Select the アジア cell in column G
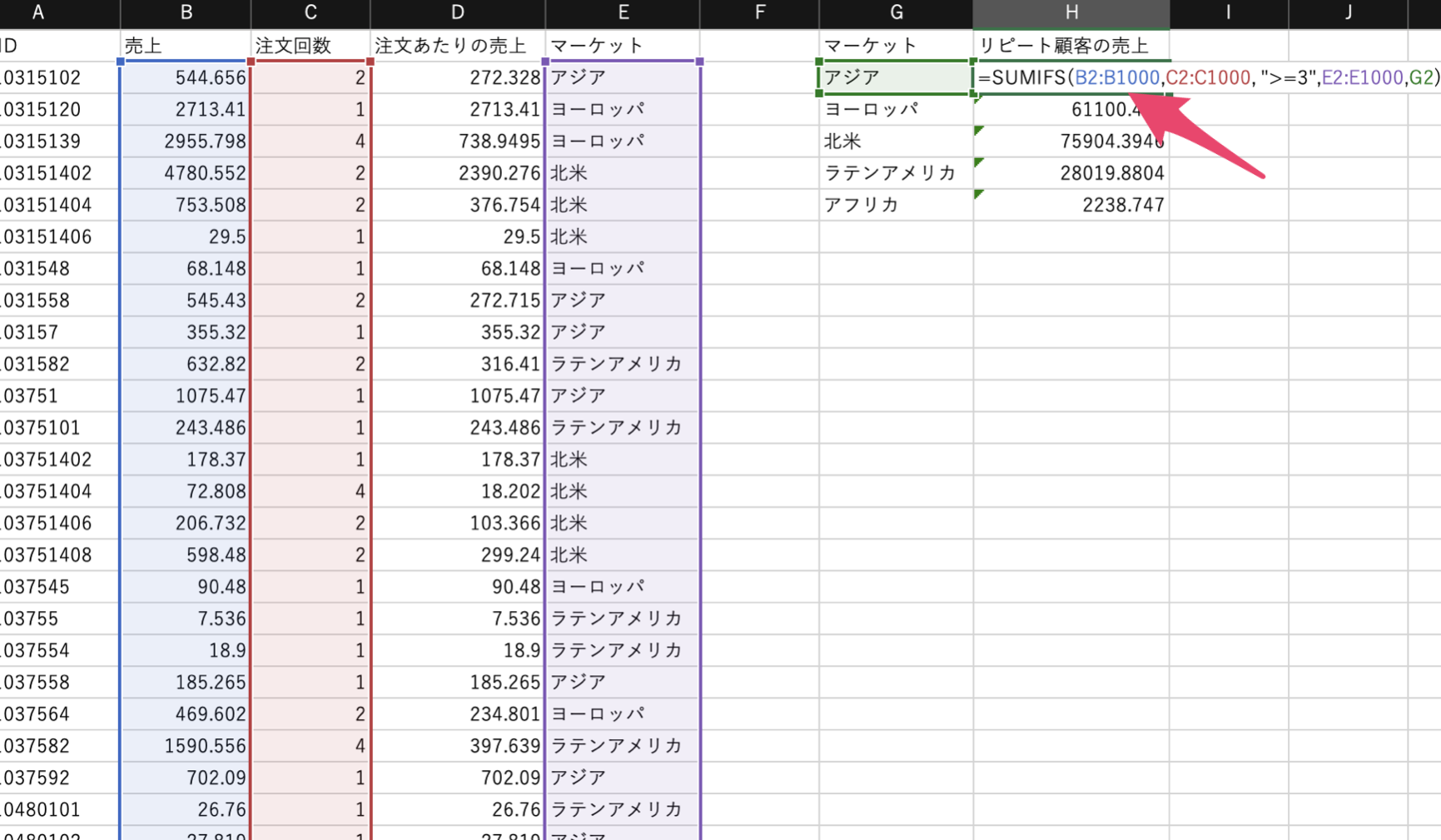 (897, 77)
